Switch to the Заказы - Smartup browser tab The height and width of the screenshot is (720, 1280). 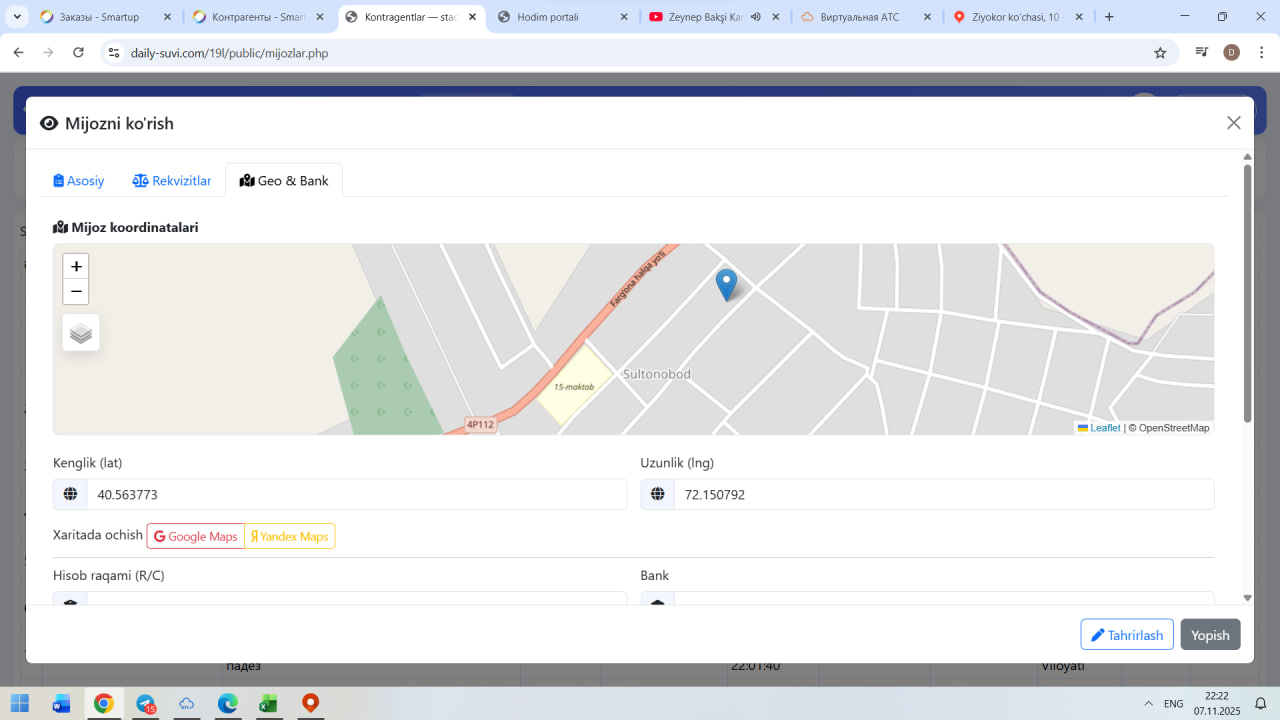point(104,17)
